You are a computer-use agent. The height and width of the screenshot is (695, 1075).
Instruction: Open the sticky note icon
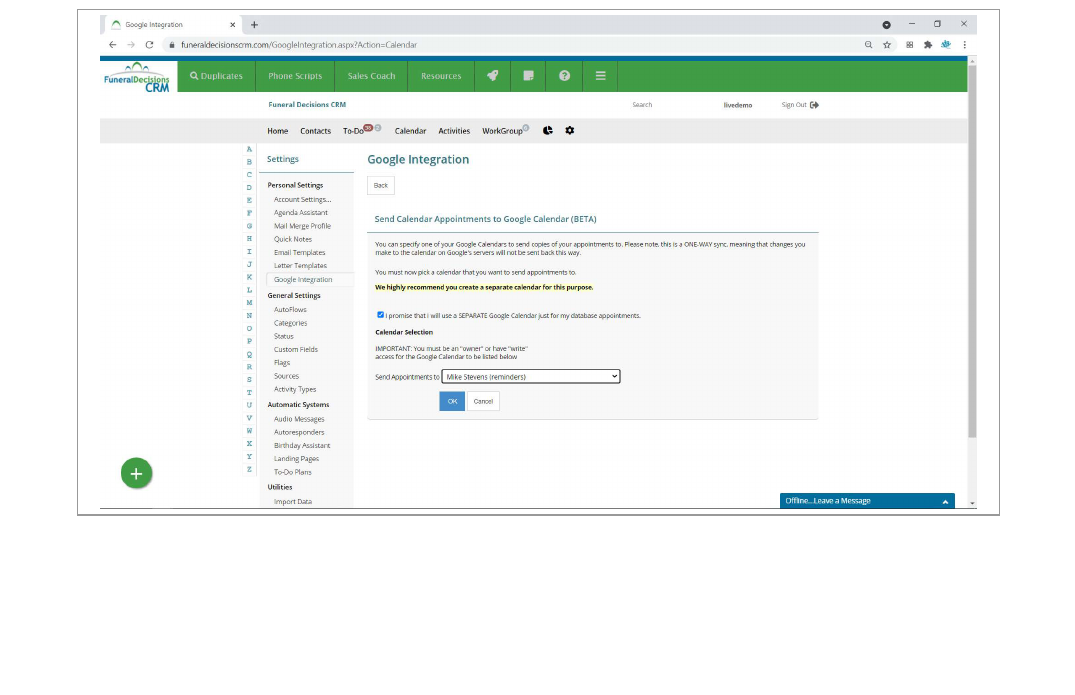528,76
